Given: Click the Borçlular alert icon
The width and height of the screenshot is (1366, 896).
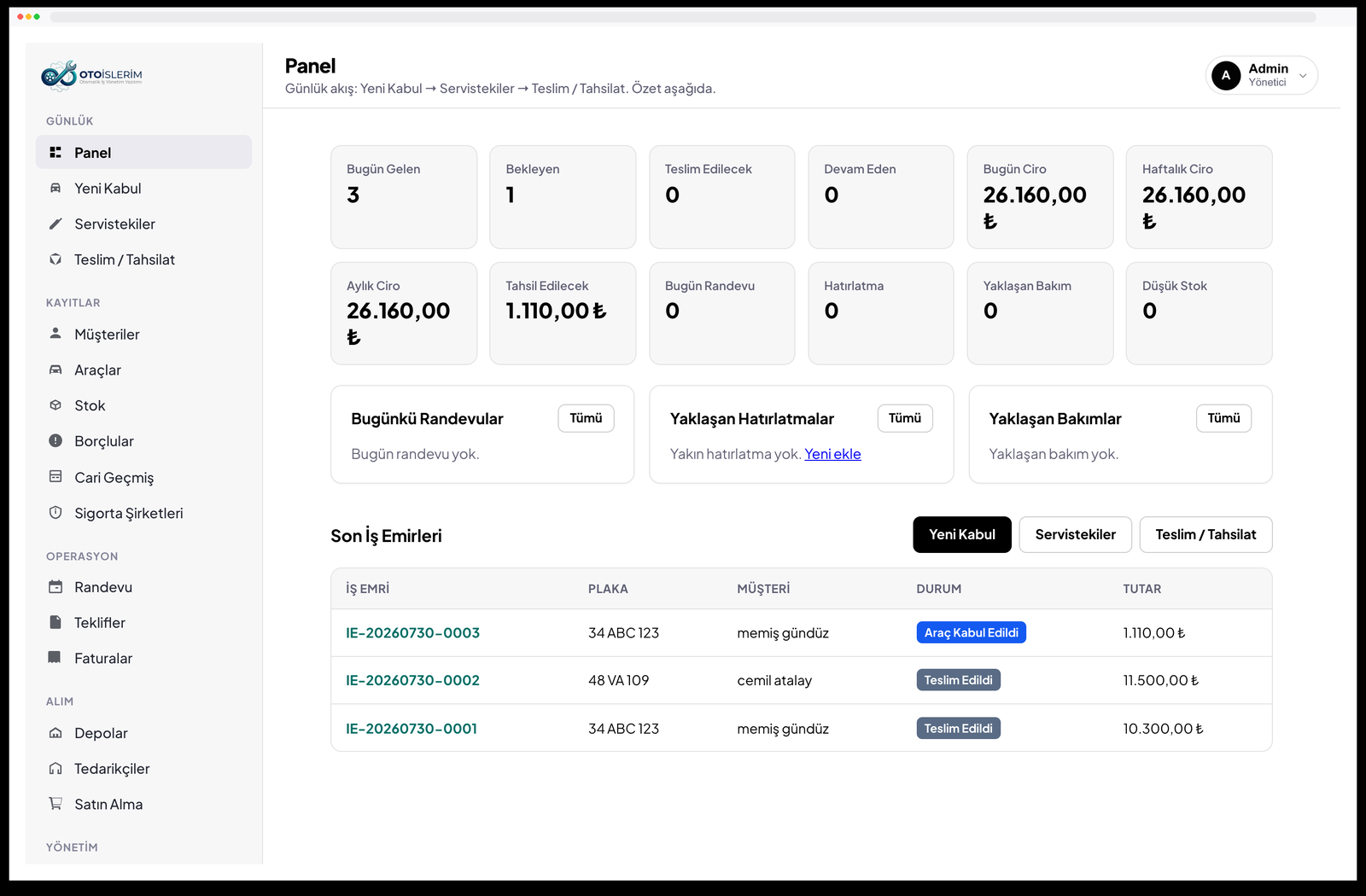Looking at the screenshot, I should coord(55,440).
